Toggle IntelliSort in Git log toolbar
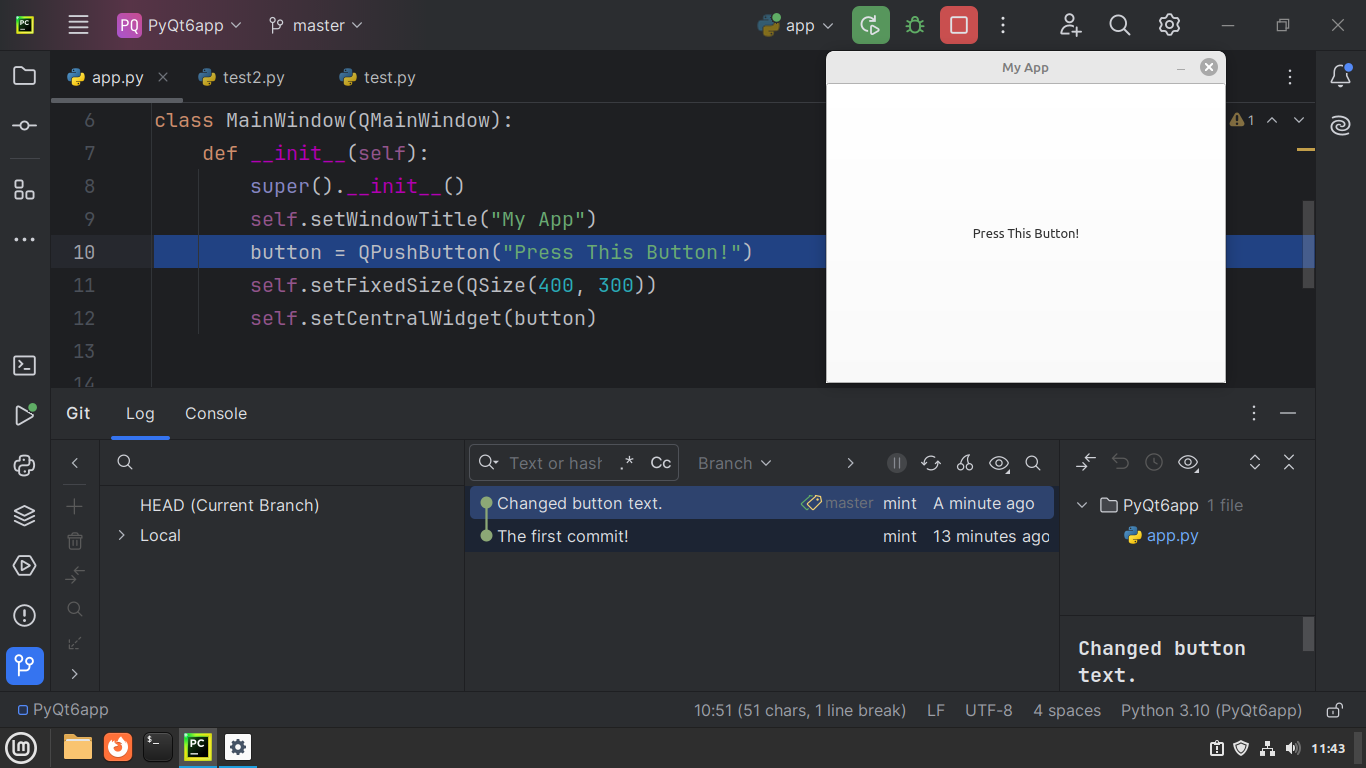The height and width of the screenshot is (768, 1366). pos(897,463)
